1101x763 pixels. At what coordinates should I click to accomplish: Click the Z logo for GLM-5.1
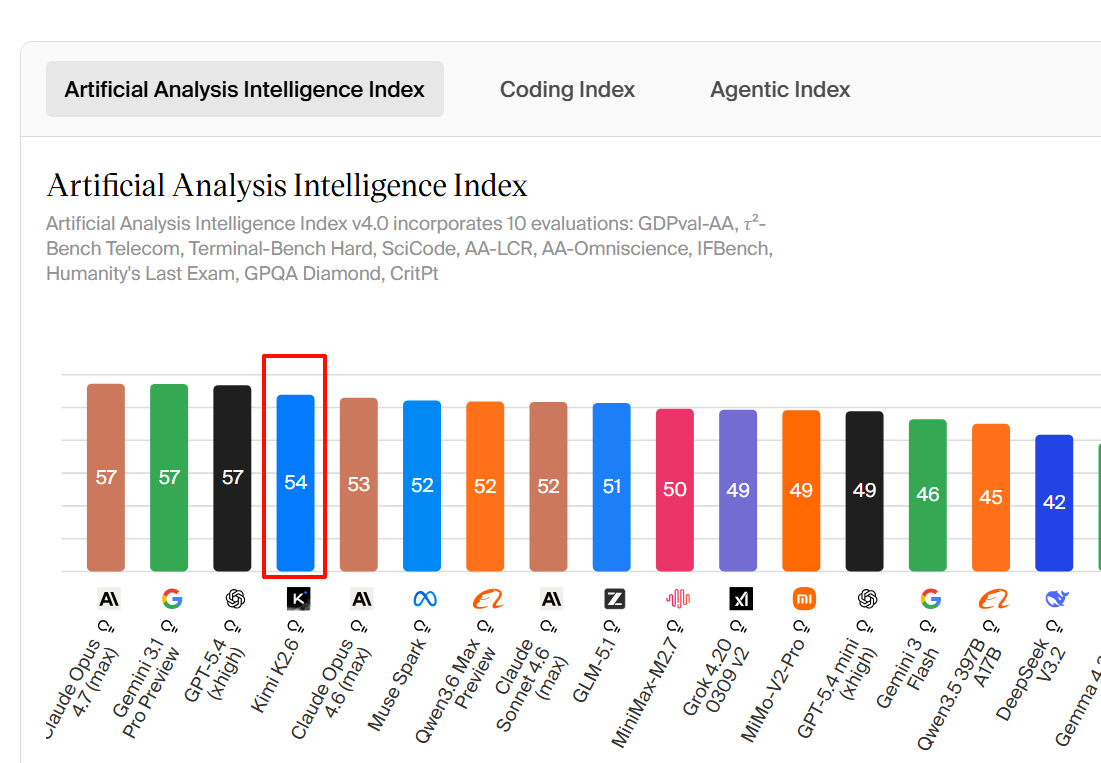click(x=614, y=599)
